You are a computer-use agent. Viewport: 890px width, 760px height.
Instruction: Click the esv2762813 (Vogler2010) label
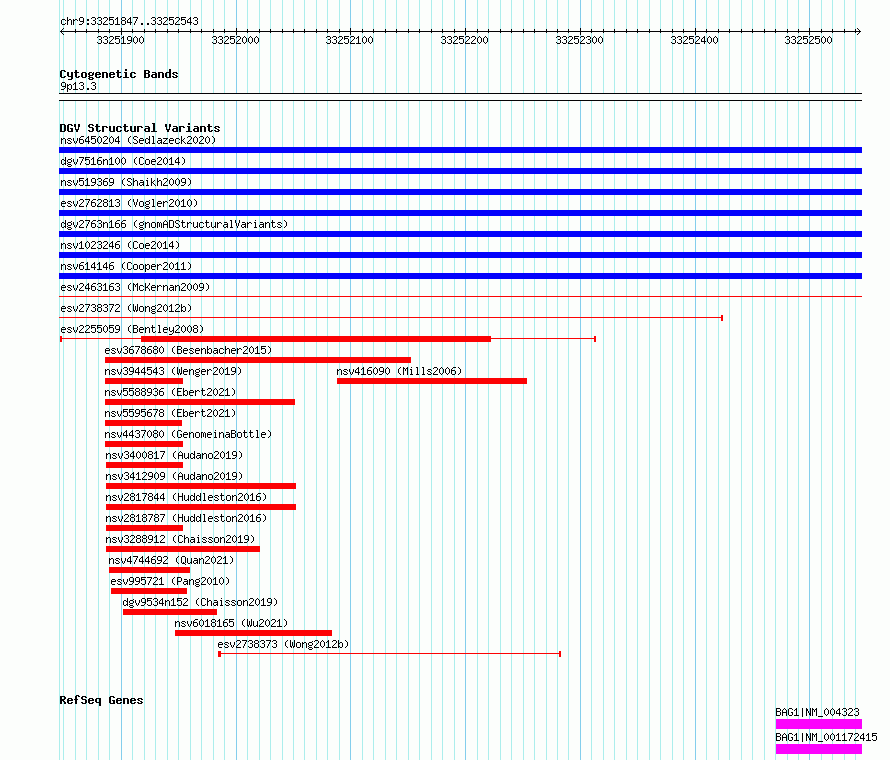[x=129, y=203]
